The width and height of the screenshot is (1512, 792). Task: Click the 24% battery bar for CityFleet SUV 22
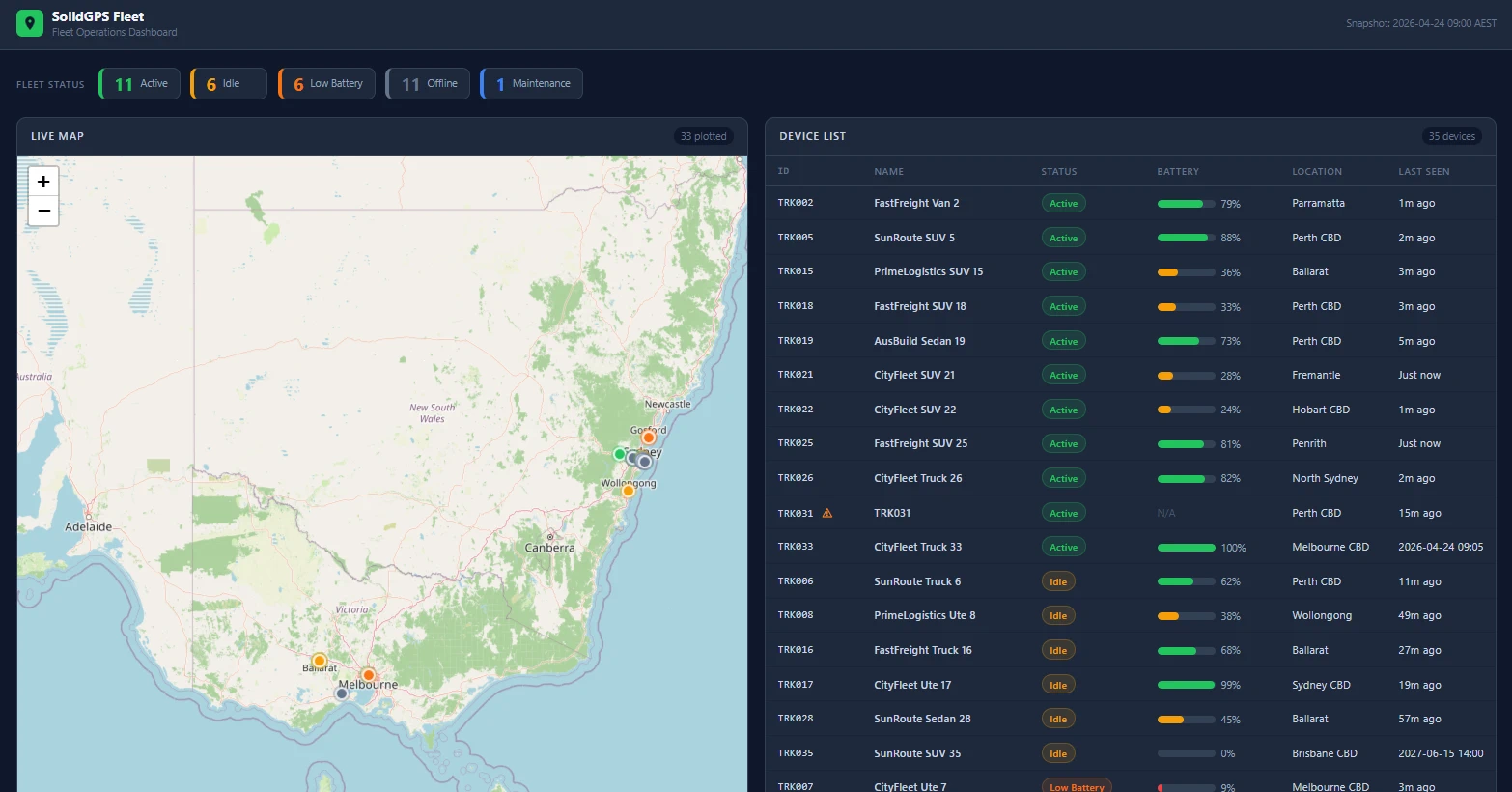(x=1186, y=410)
